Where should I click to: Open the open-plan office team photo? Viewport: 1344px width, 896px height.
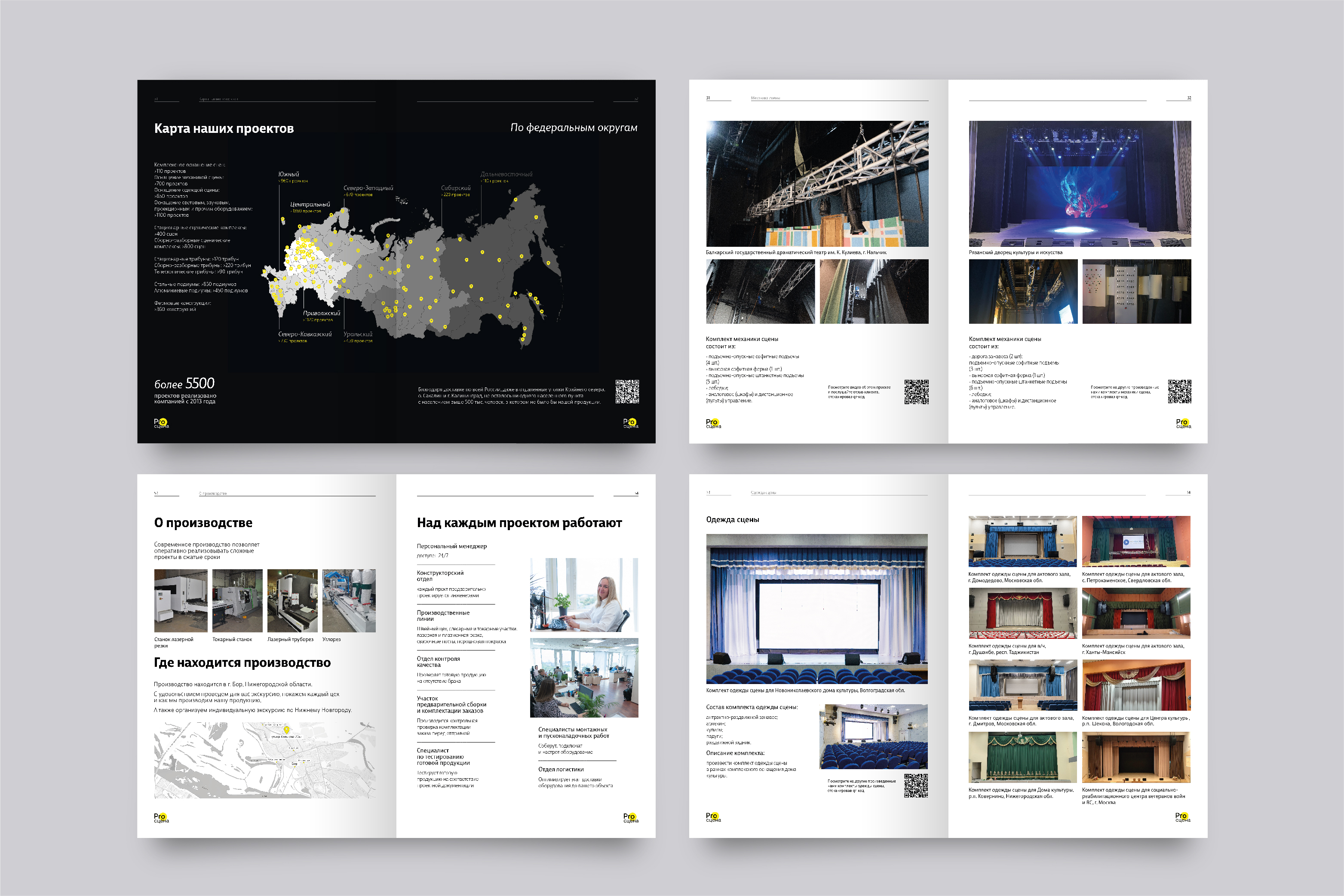click(584, 678)
